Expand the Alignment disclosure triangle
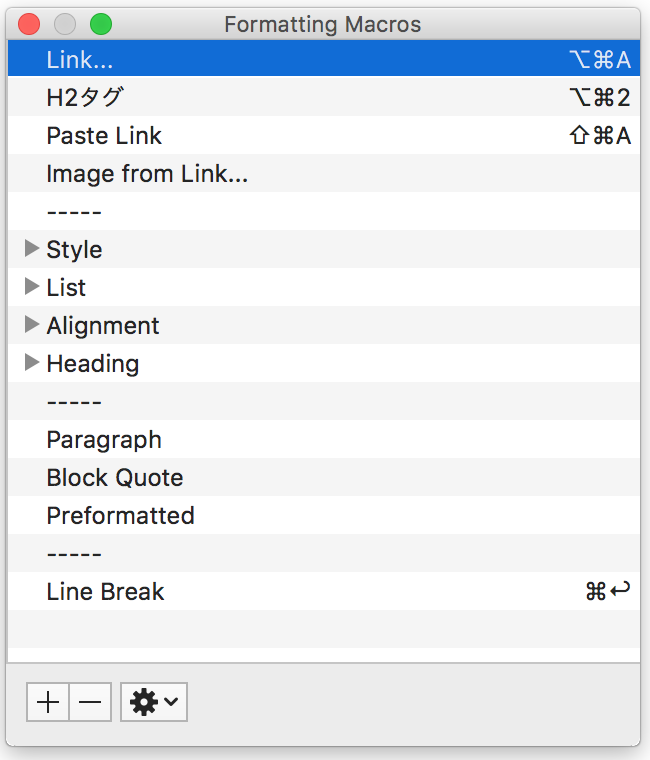Image resolution: width=650 pixels, height=760 pixels. tap(32, 325)
